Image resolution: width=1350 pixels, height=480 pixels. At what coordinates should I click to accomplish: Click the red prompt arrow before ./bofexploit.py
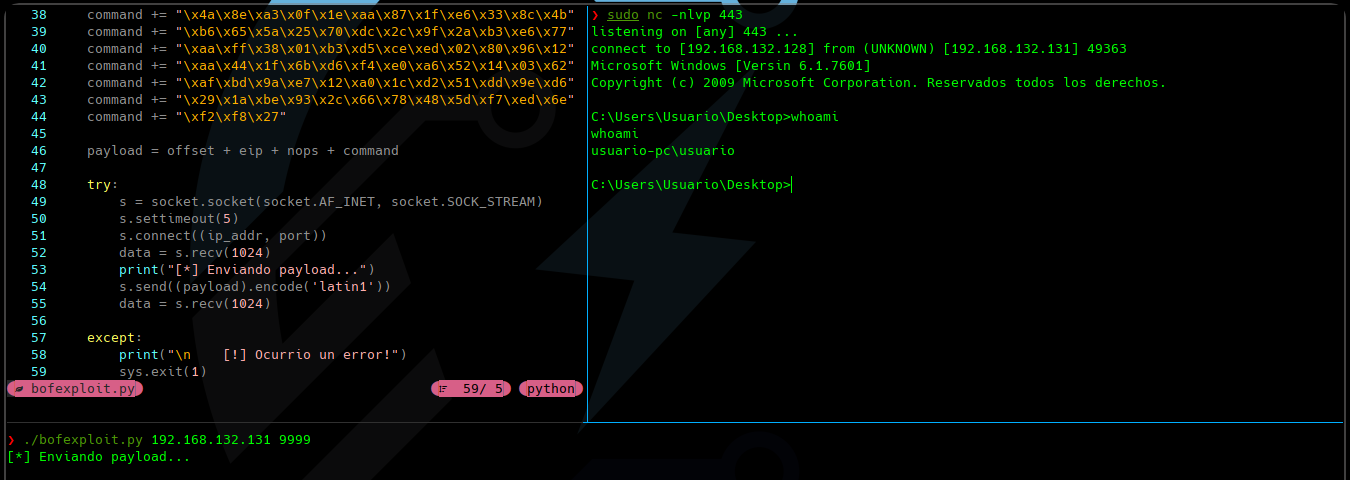11,440
